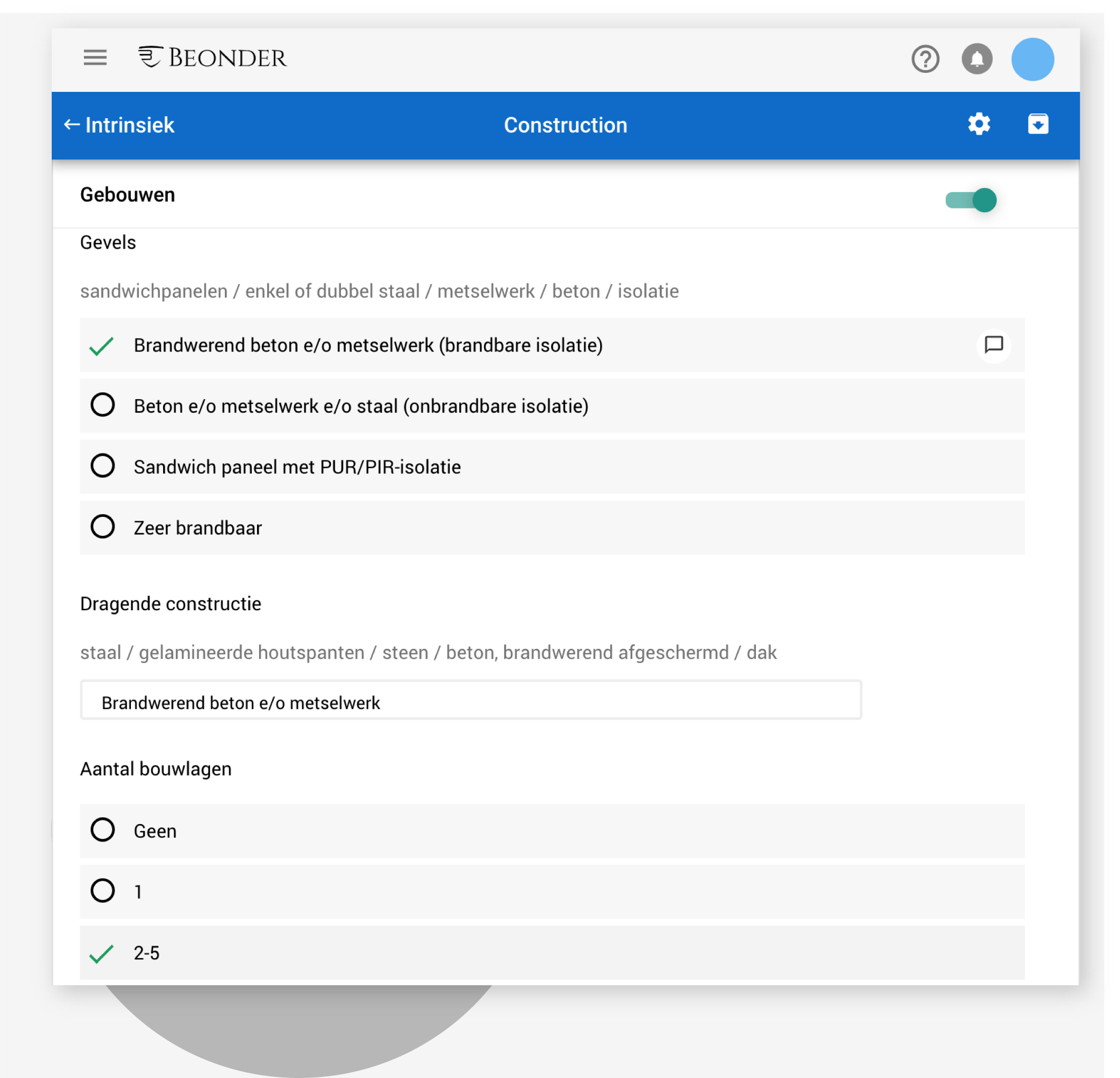The height and width of the screenshot is (1078, 1120).
Task: Click the Construction page title
Action: tap(565, 125)
